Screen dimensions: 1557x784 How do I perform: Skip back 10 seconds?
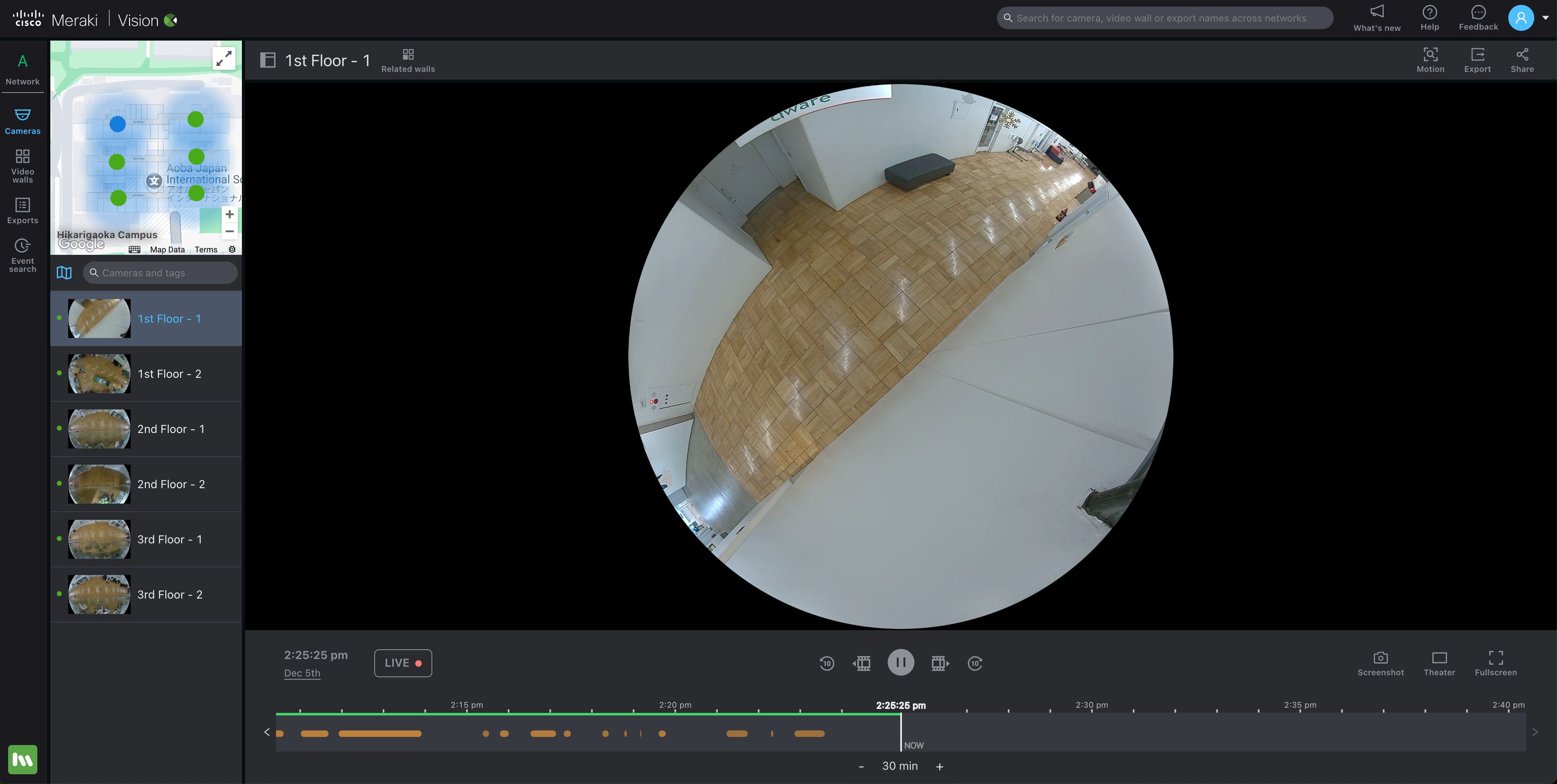[826, 663]
